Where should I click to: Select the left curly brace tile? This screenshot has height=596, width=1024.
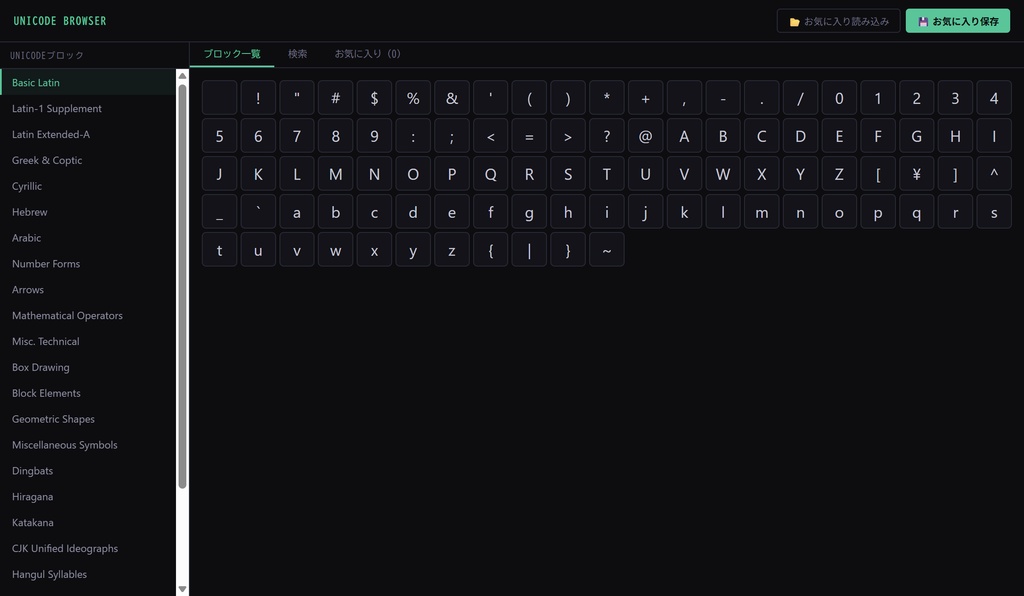[490, 249]
